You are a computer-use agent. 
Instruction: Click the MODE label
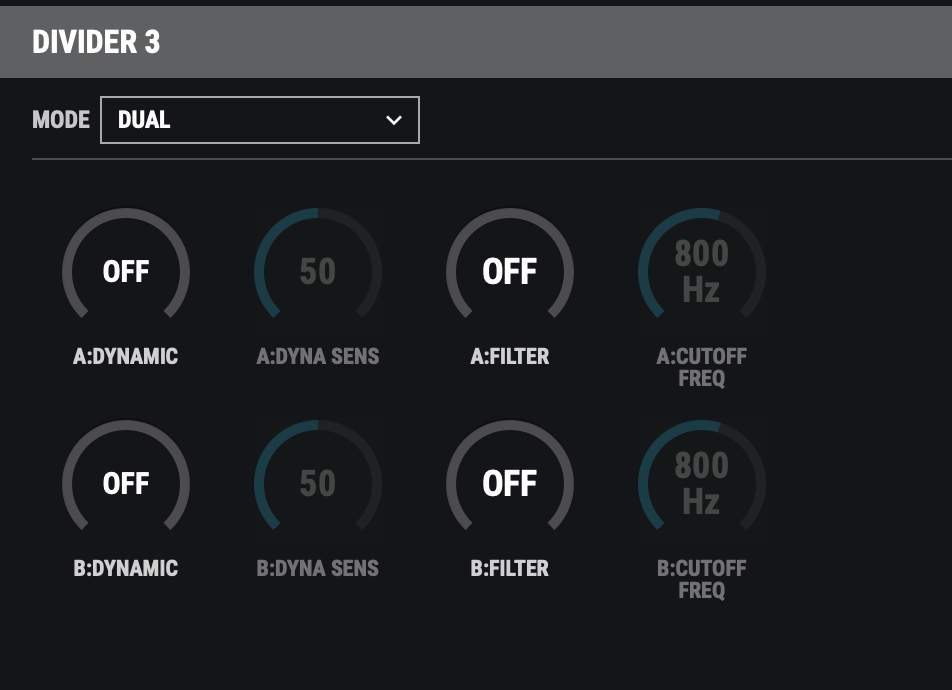tap(61, 120)
